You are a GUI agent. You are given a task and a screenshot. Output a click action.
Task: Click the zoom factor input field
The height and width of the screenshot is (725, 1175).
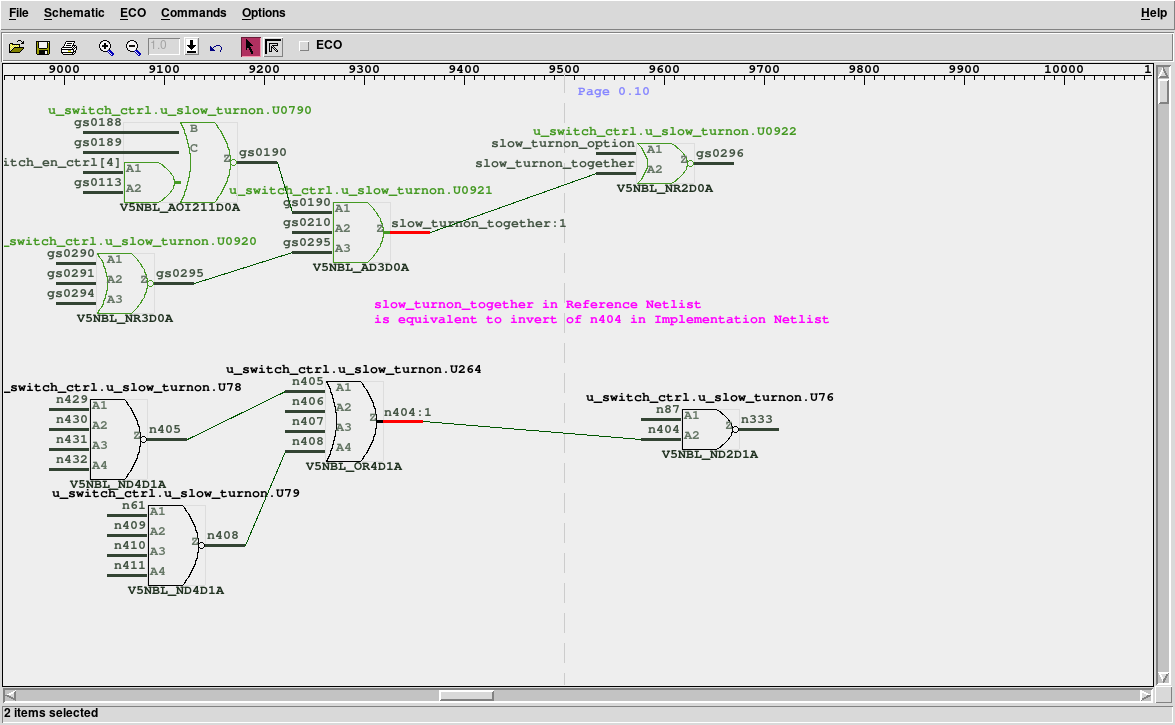pos(163,46)
